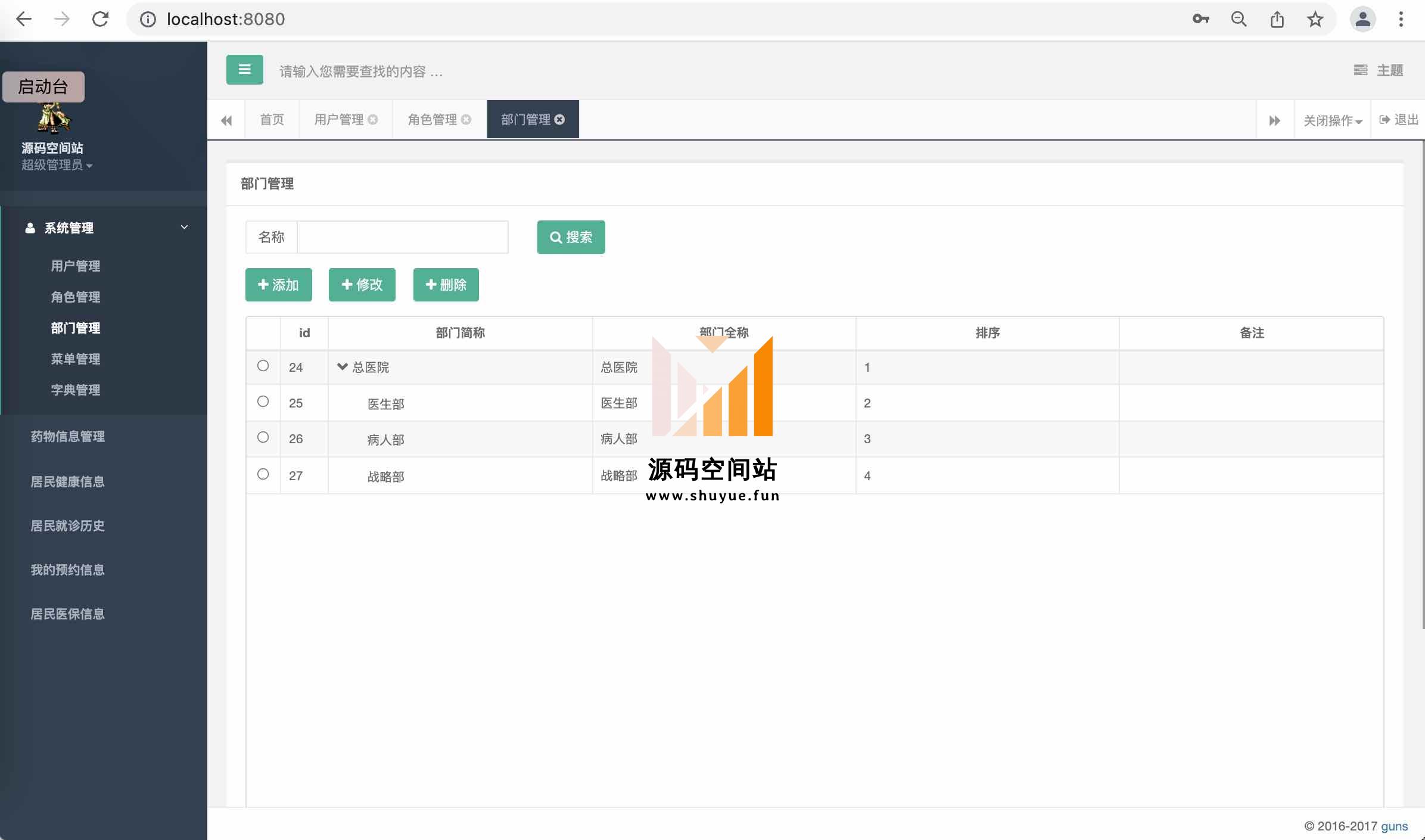Click the browser address bar URL
This screenshot has height=840, width=1425.
pyautogui.click(x=226, y=19)
